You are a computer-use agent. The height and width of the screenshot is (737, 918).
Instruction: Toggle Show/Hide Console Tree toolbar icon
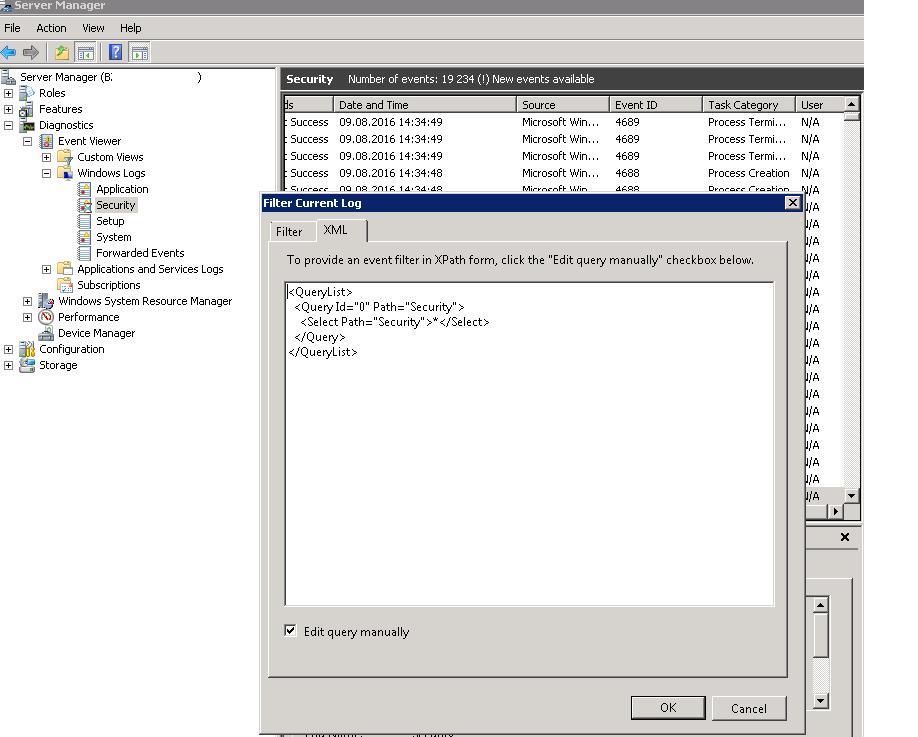click(x=87, y=53)
